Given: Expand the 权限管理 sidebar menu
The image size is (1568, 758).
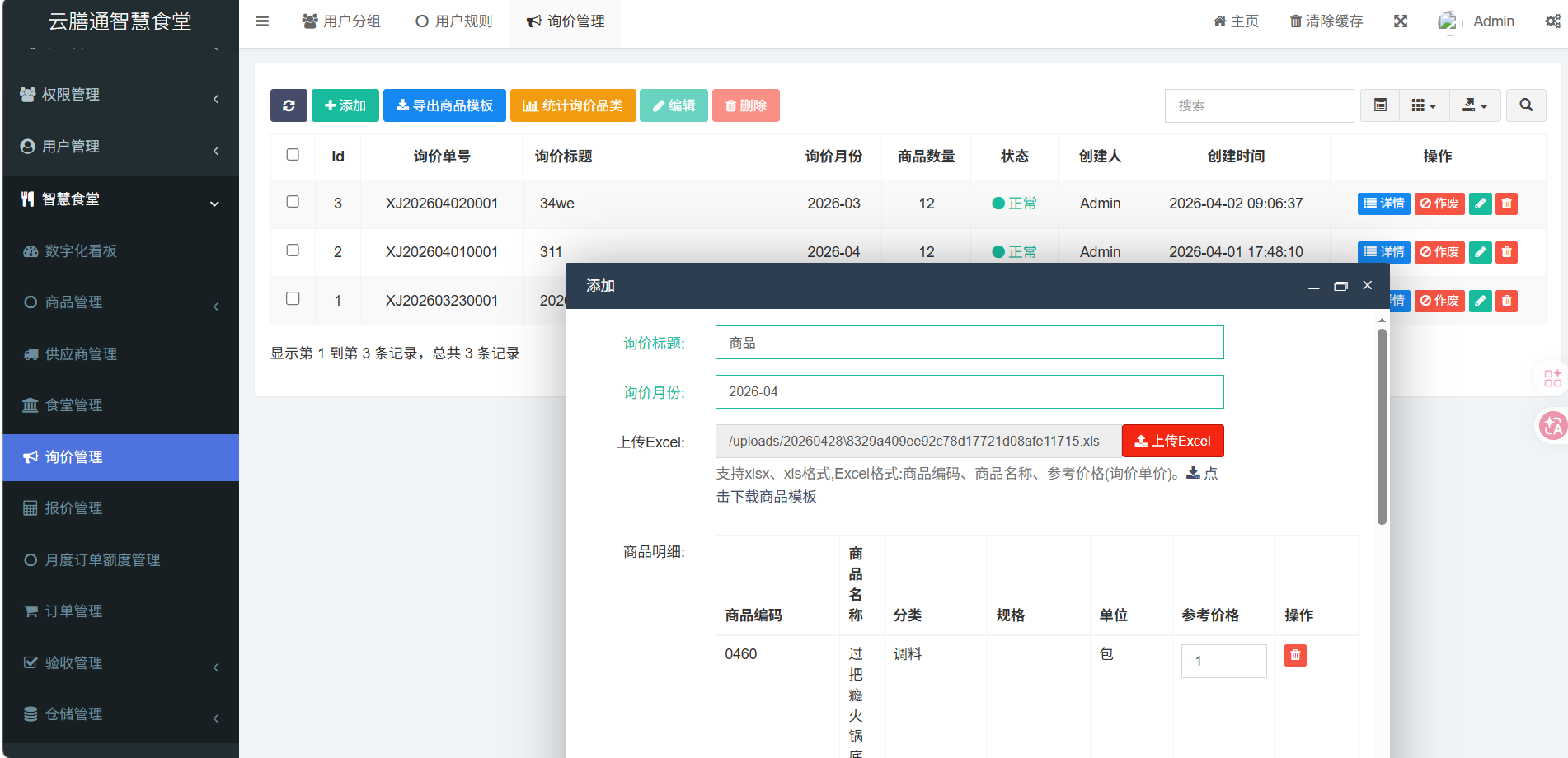Looking at the screenshot, I should coord(120,96).
